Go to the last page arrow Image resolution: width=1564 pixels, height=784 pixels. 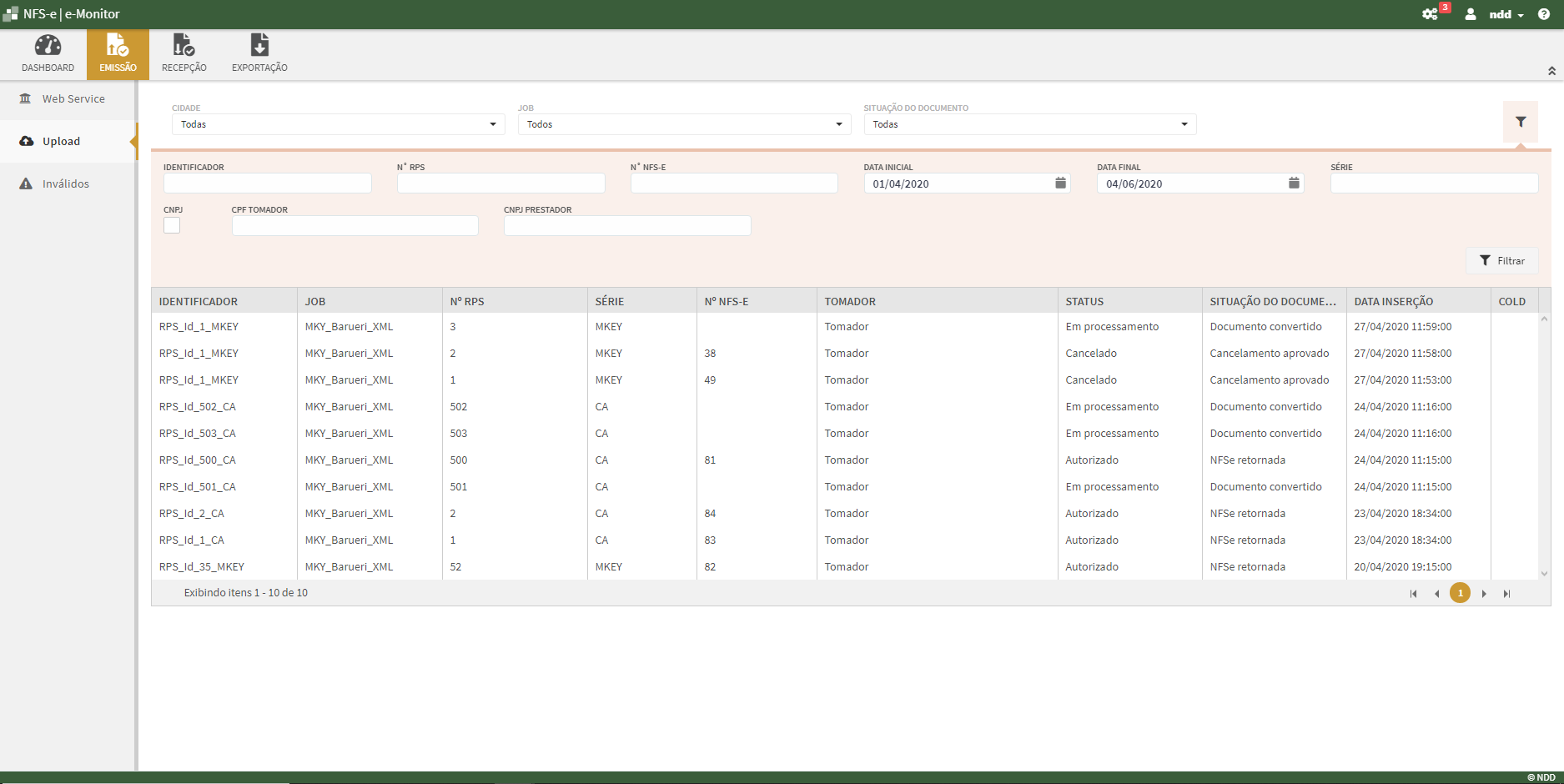pyautogui.click(x=1506, y=594)
